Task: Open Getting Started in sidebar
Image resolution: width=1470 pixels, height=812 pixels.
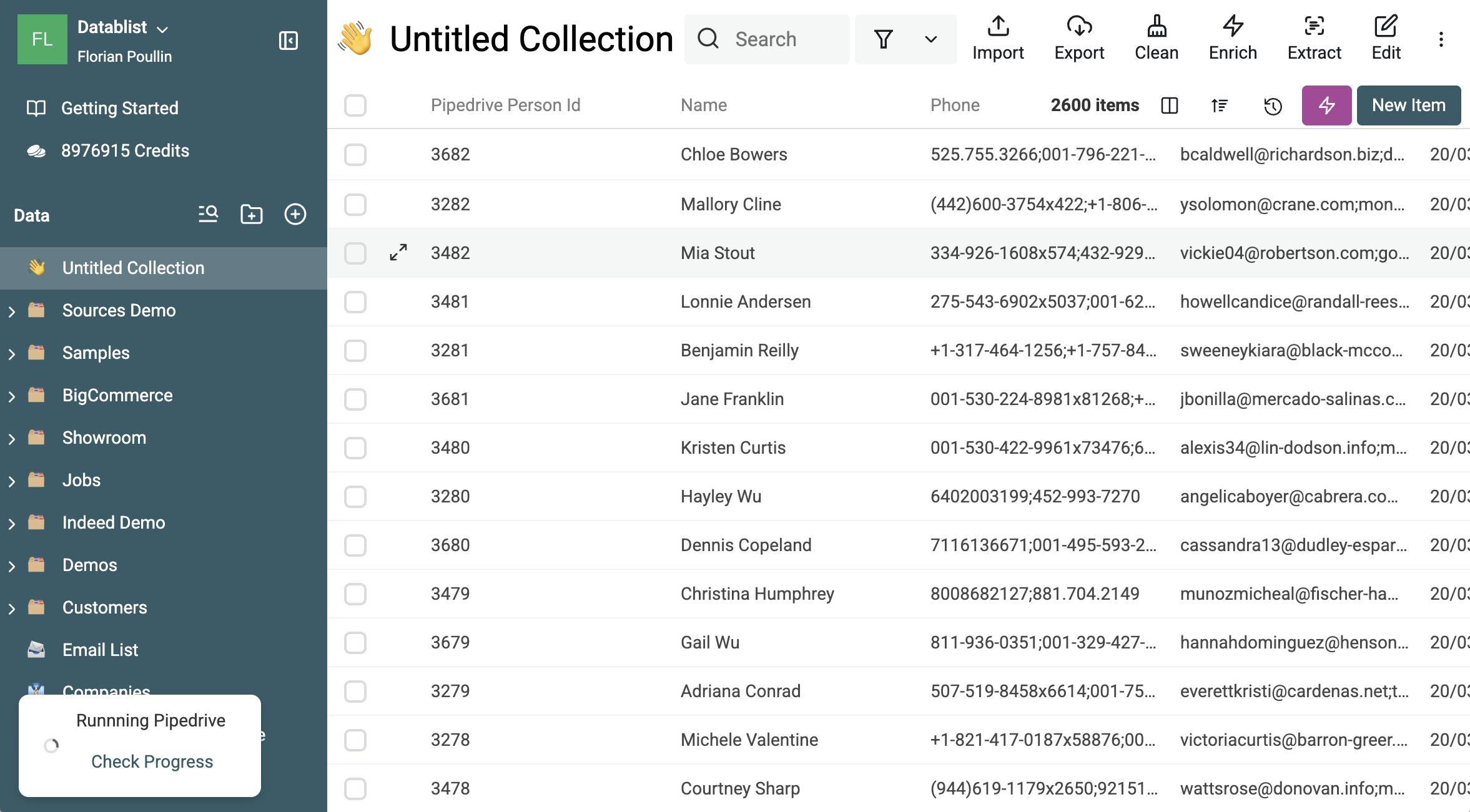Action: tap(120, 108)
